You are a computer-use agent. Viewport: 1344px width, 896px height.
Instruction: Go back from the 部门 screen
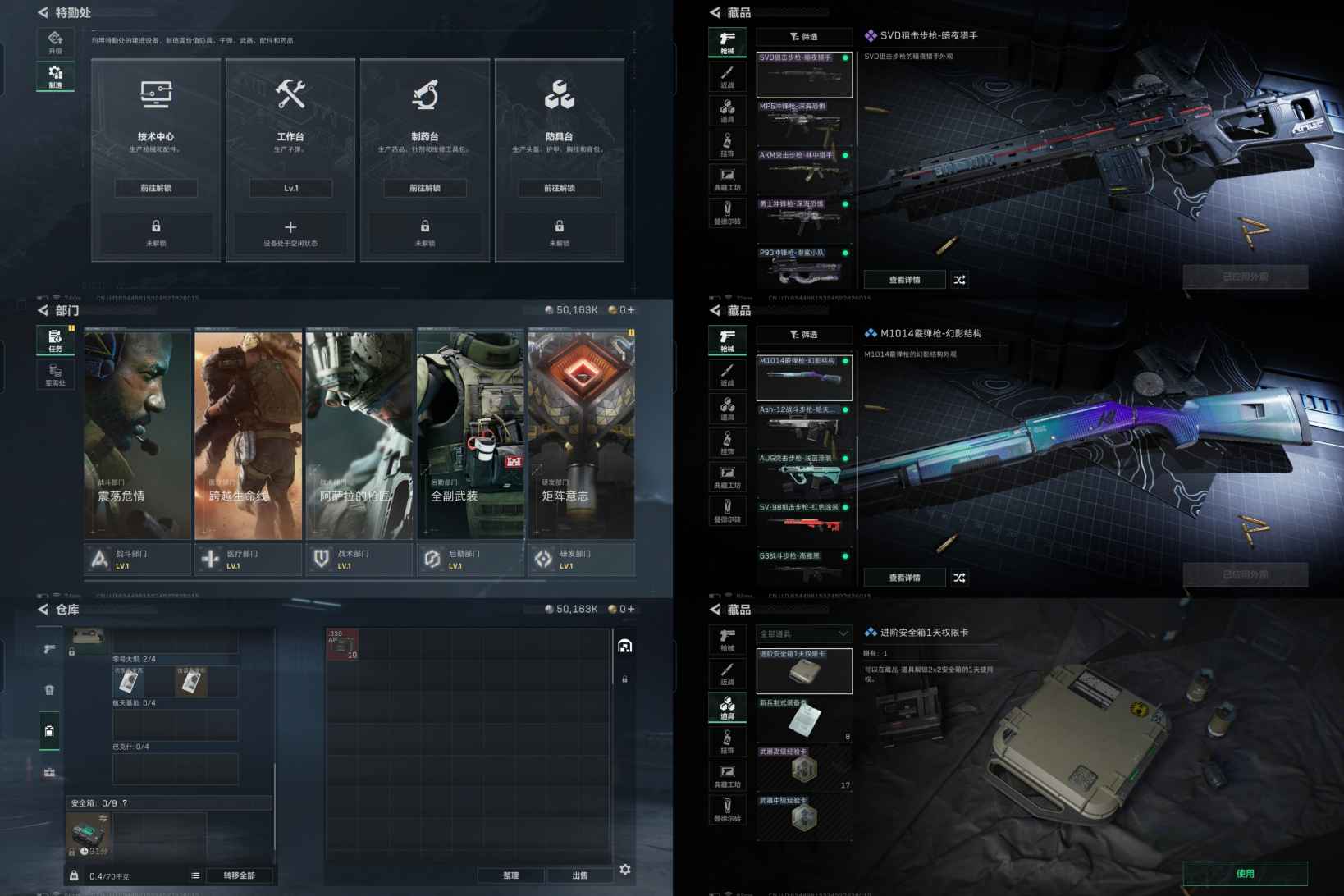click(x=43, y=310)
